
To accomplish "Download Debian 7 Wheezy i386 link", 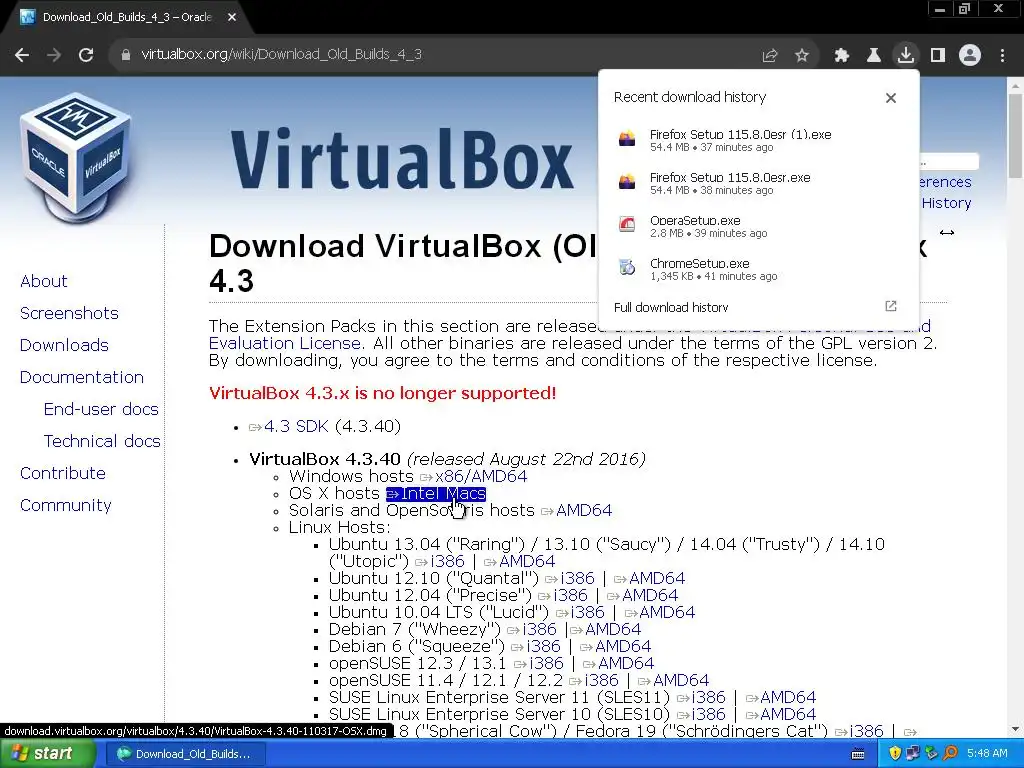I will tap(532, 630).
